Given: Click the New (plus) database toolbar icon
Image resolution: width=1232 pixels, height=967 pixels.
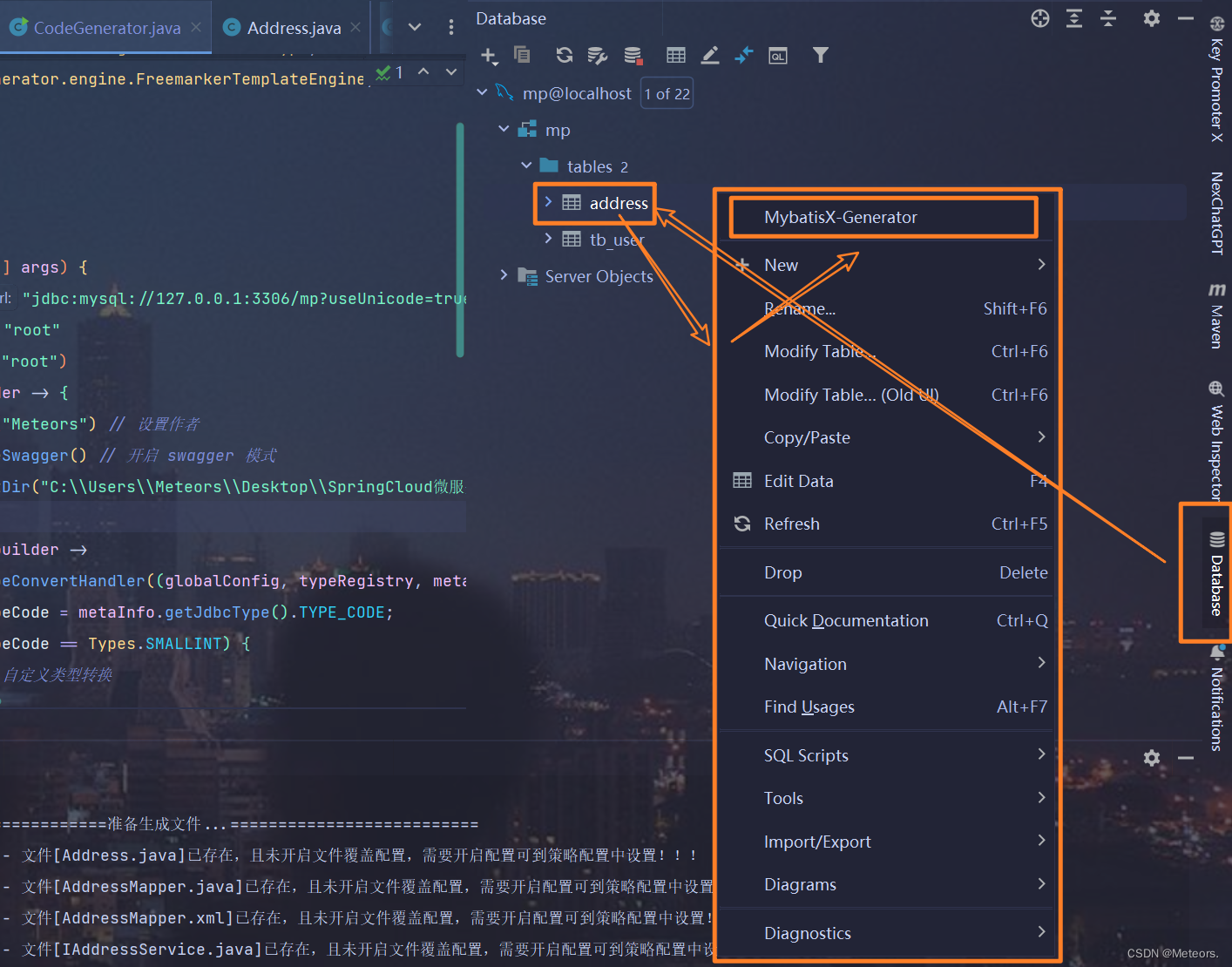Looking at the screenshot, I should 488,56.
